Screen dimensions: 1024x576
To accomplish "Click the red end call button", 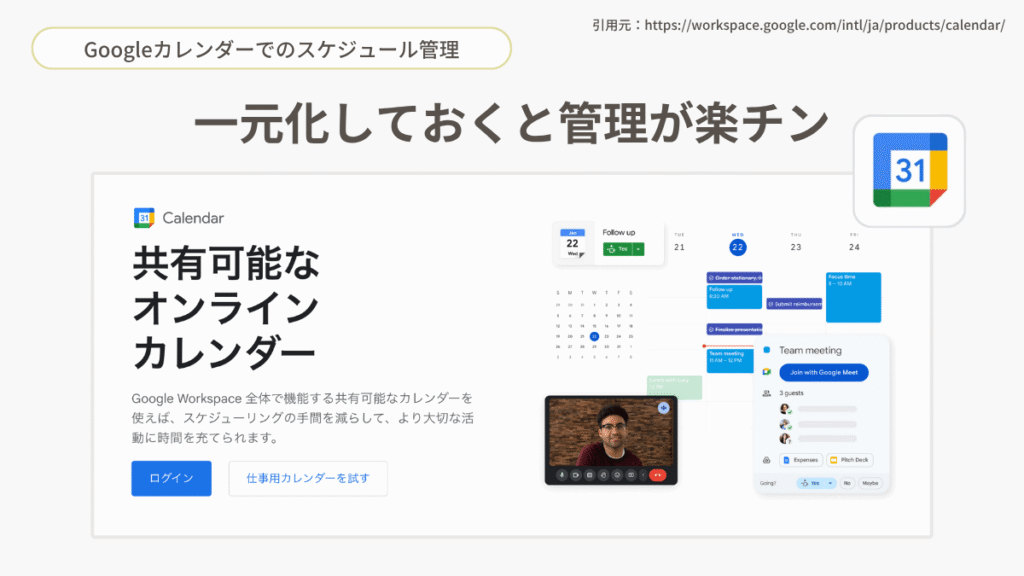I will tap(657, 475).
